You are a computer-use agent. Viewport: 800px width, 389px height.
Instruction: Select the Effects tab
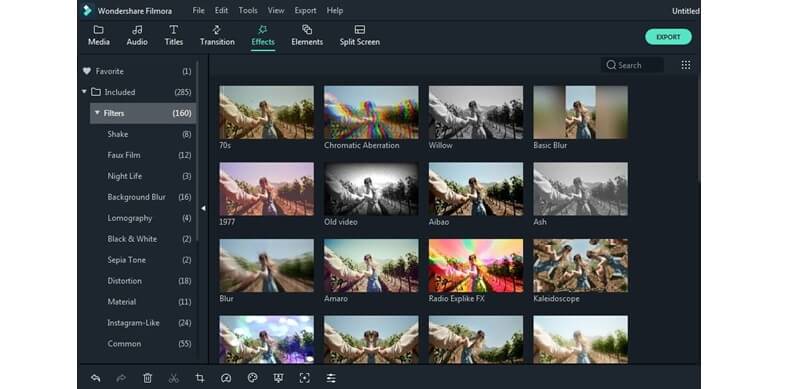click(263, 36)
